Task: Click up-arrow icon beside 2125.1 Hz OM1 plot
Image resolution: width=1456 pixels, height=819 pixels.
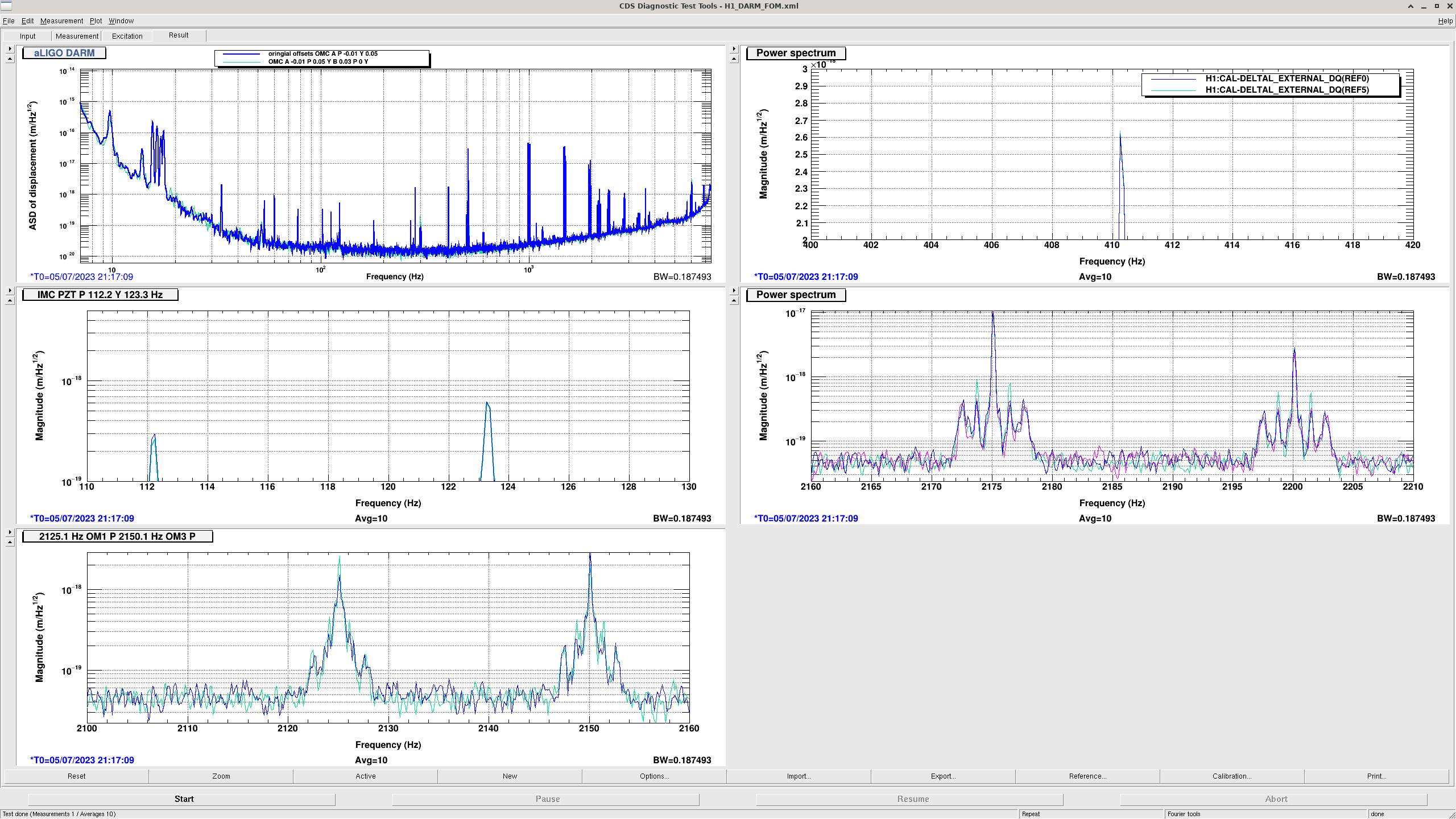Action: (10, 543)
